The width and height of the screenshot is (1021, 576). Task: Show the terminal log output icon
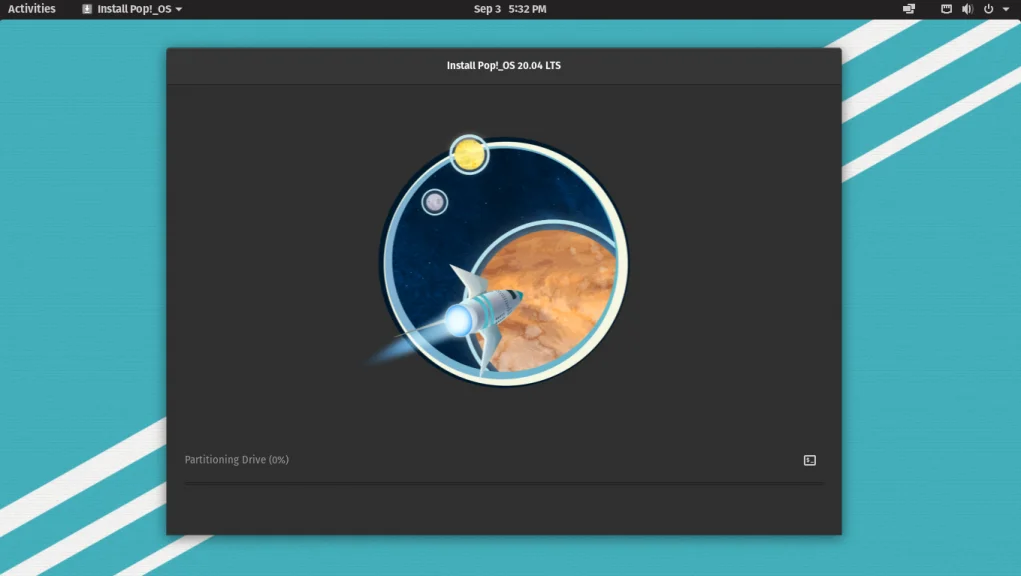point(809,460)
